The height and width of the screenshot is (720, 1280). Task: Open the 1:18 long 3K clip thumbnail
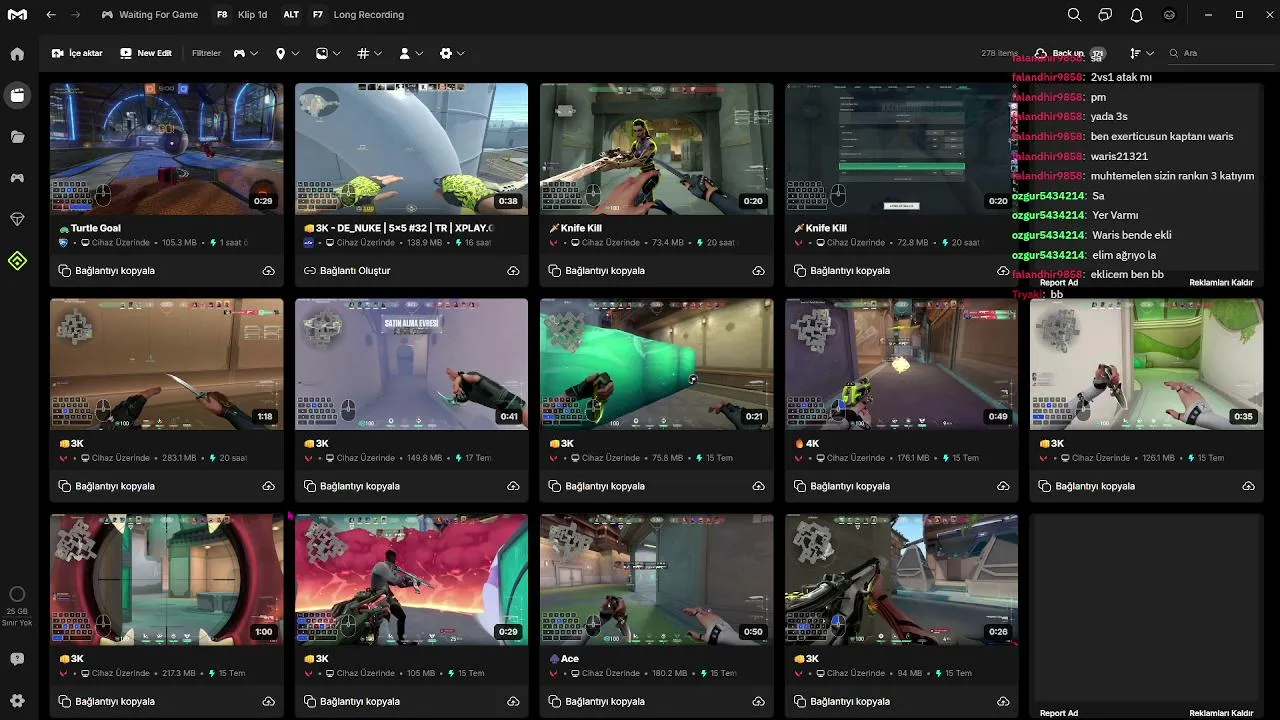[167, 364]
